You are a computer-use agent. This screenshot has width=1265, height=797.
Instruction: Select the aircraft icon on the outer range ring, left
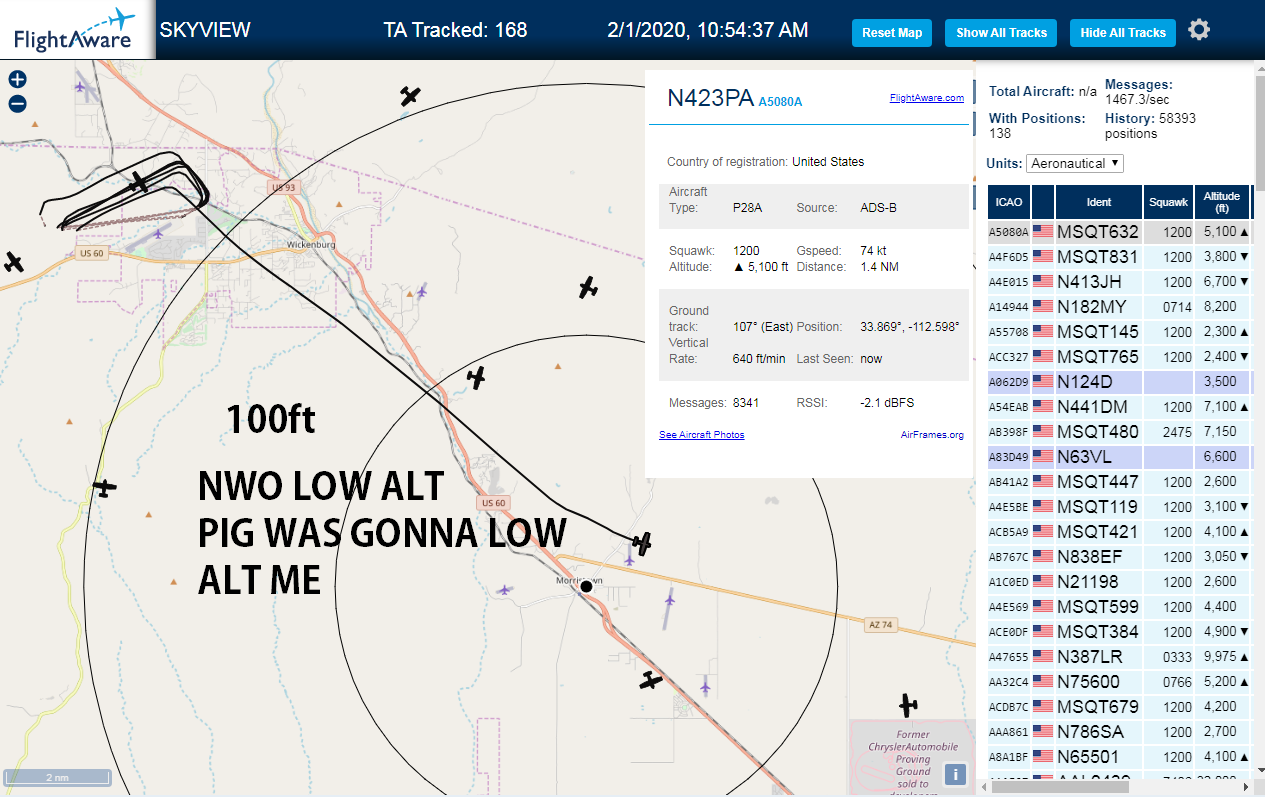pos(104,487)
